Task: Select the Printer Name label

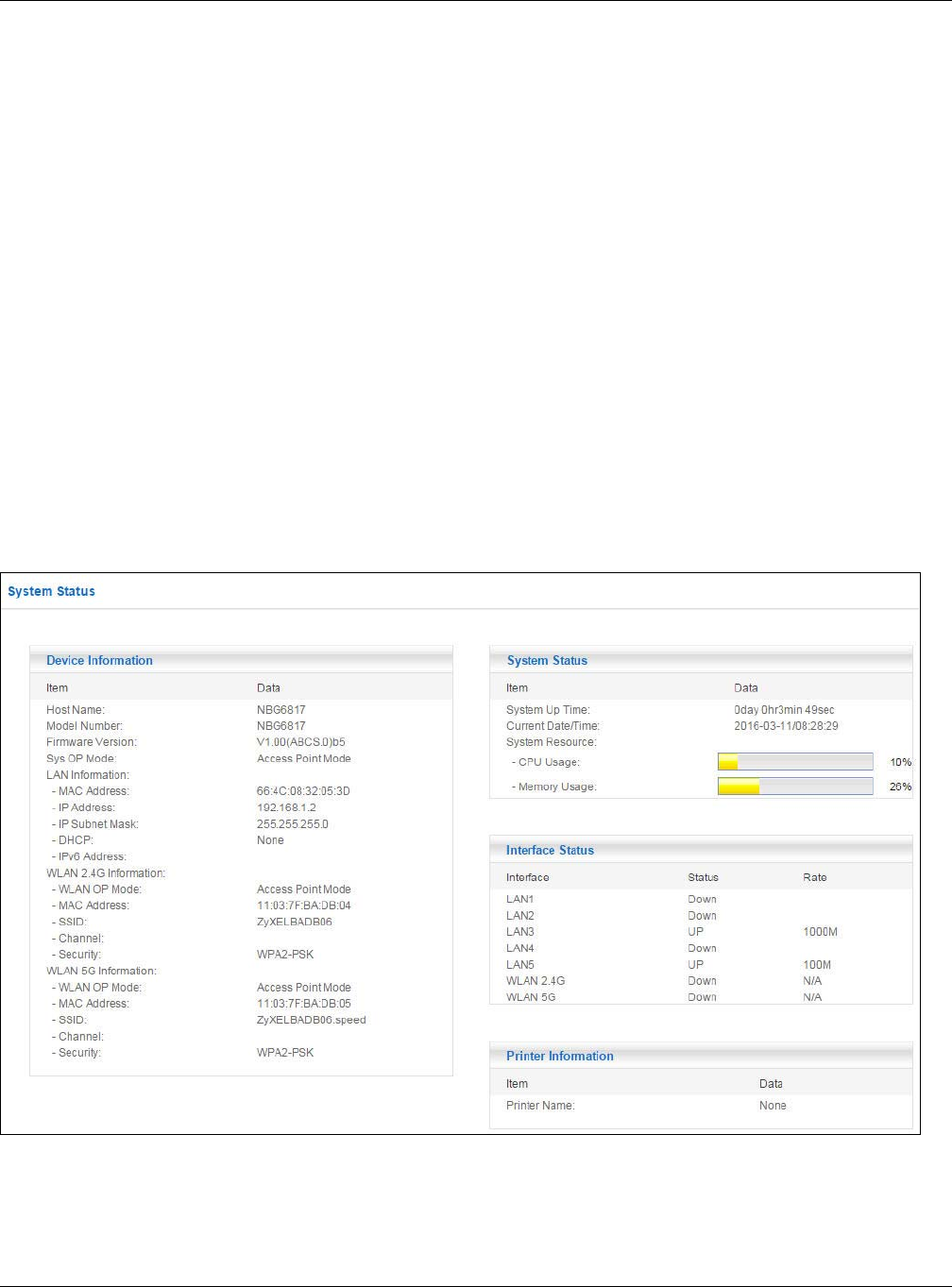Action: tap(540, 1106)
